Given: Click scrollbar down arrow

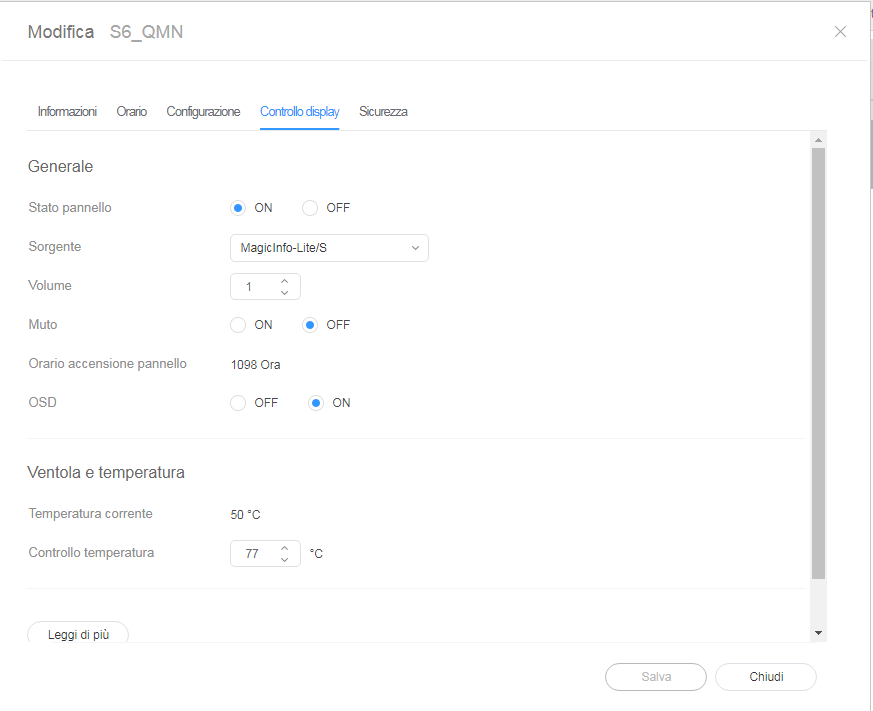Looking at the screenshot, I should tap(818, 633).
